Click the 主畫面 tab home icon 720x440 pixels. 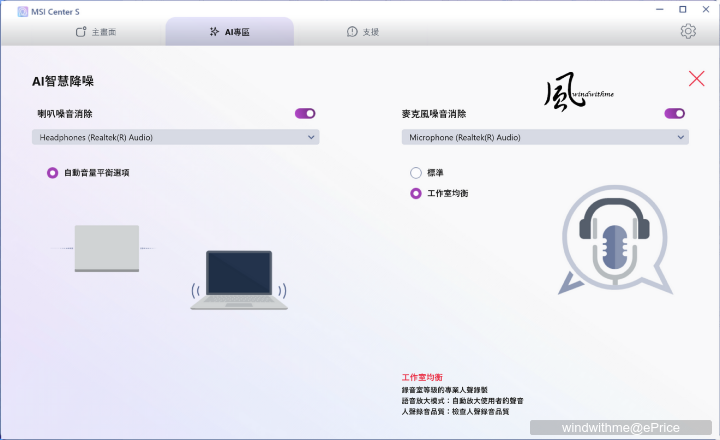tap(81, 32)
